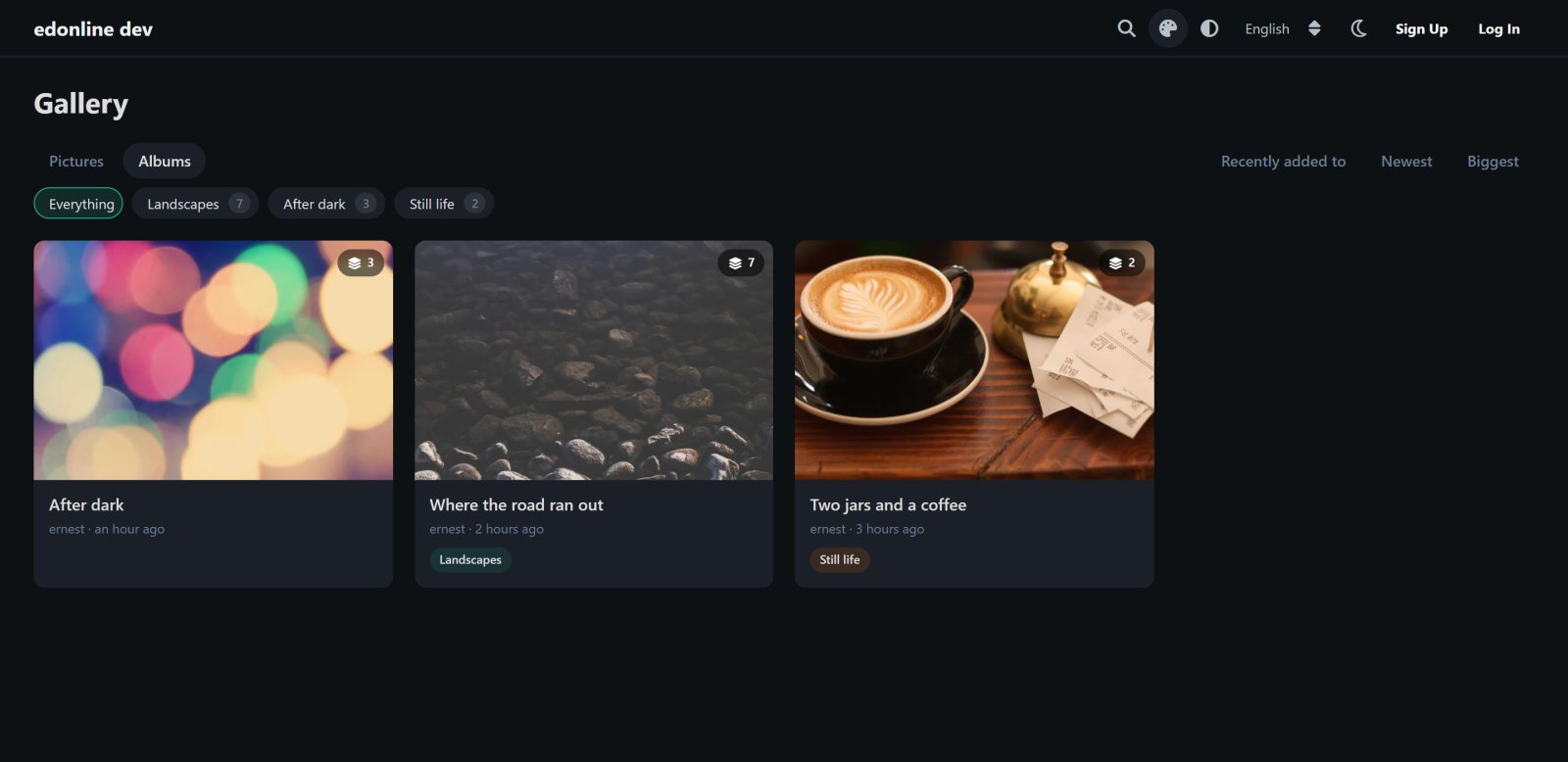Open the bokeh lights album thumbnail
Screen dimensions: 1568x762
(x=214, y=360)
